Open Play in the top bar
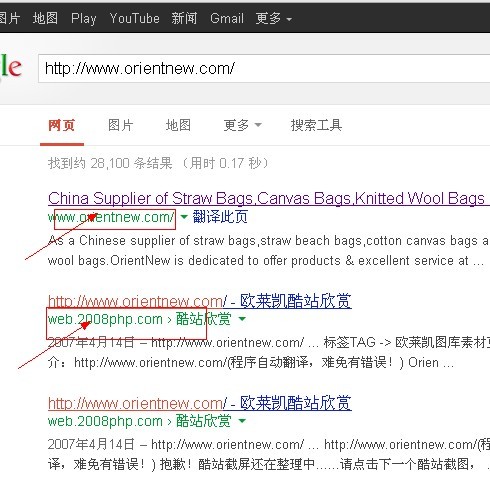Viewport: 490px width, 489px height. point(83,18)
